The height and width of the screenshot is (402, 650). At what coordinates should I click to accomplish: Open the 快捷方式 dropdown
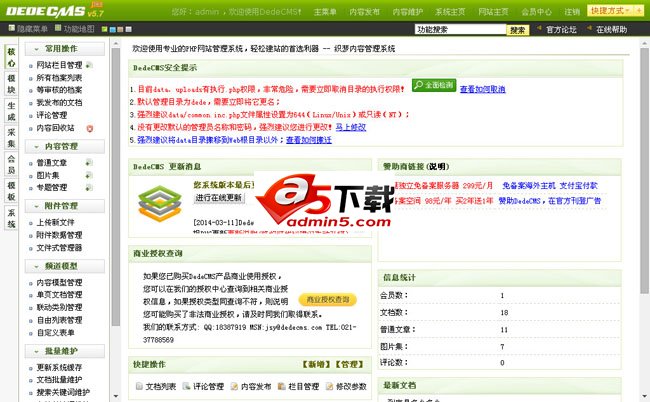(x=611, y=10)
